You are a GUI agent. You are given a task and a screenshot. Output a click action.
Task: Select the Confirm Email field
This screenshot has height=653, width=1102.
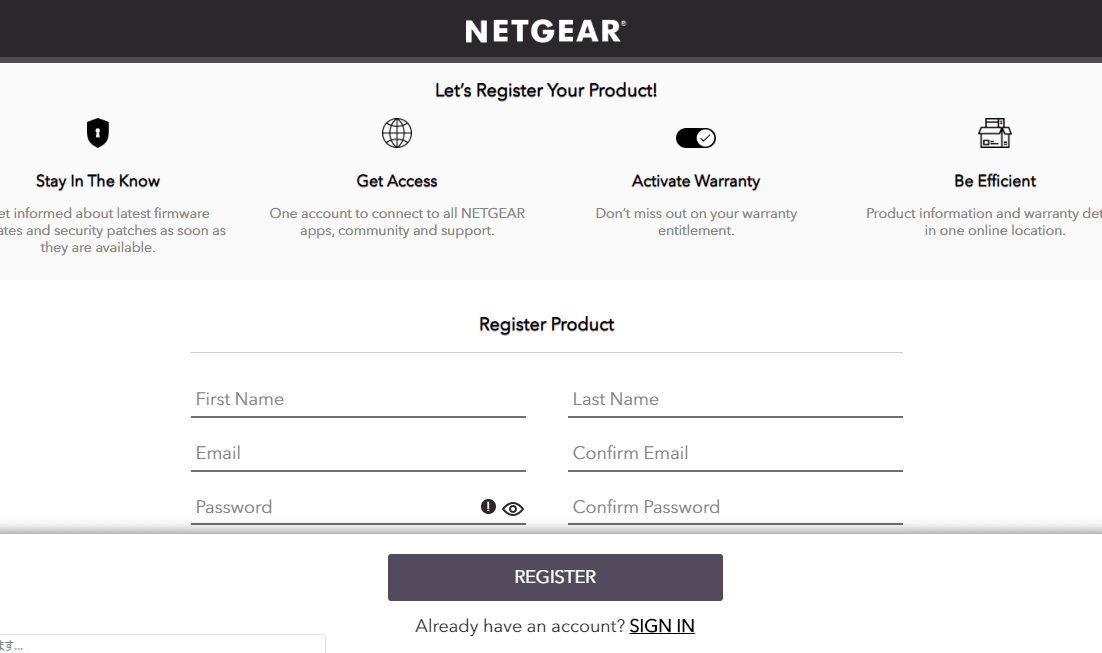pos(735,453)
